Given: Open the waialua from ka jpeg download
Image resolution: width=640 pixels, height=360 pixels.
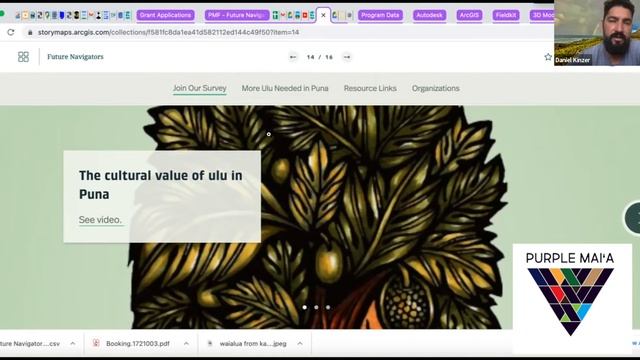Looking at the screenshot, I should coord(253,344).
